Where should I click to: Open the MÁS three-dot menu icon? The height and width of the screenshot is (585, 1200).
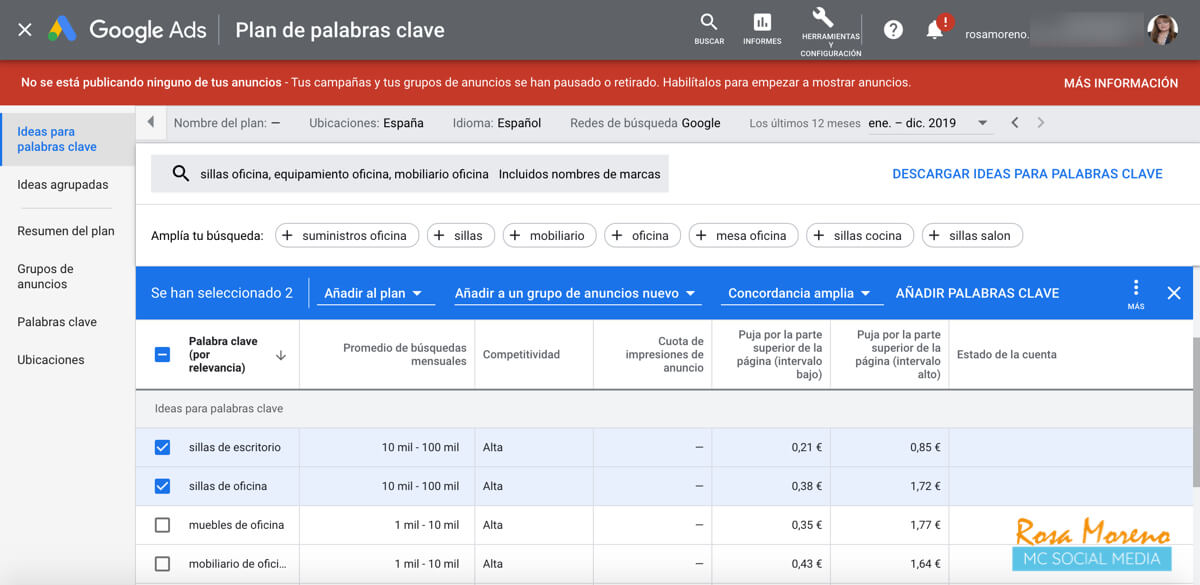click(x=1136, y=289)
